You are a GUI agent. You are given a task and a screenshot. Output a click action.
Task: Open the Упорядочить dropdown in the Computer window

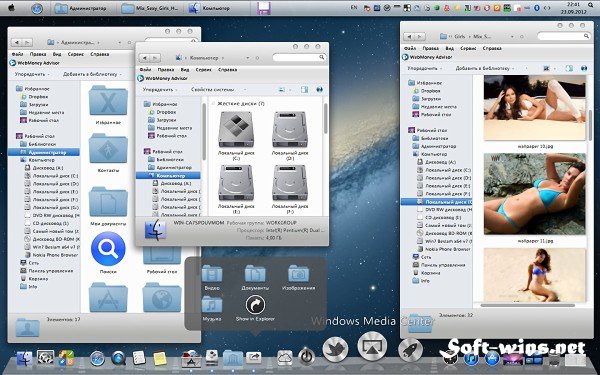pos(160,90)
